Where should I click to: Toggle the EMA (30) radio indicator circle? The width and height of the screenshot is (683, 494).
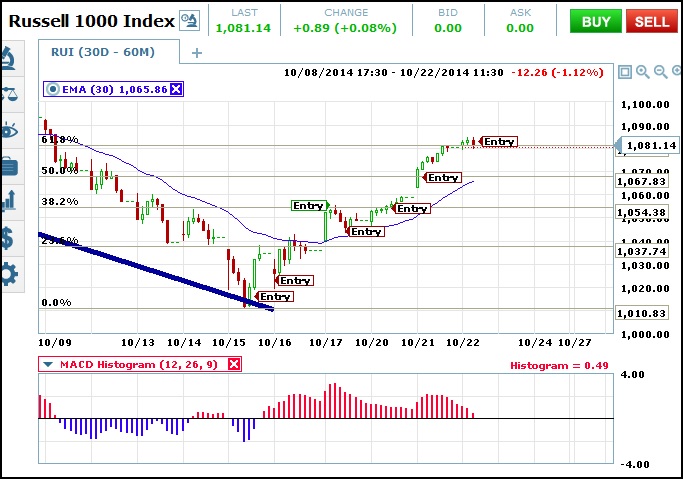pyautogui.click(x=52, y=89)
